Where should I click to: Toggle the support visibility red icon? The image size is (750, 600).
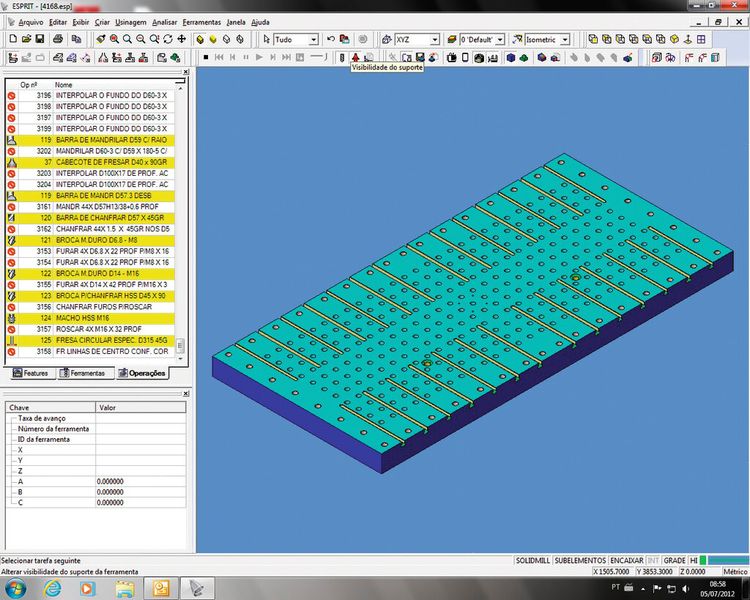tap(355, 57)
